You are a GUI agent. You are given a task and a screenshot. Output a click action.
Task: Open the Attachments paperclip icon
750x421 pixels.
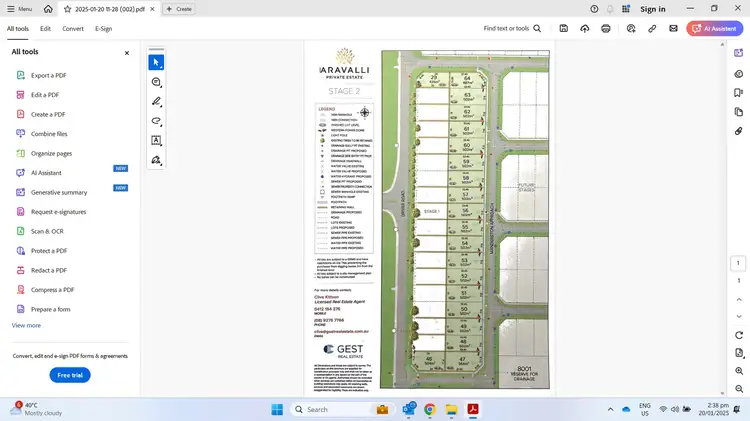click(x=739, y=131)
